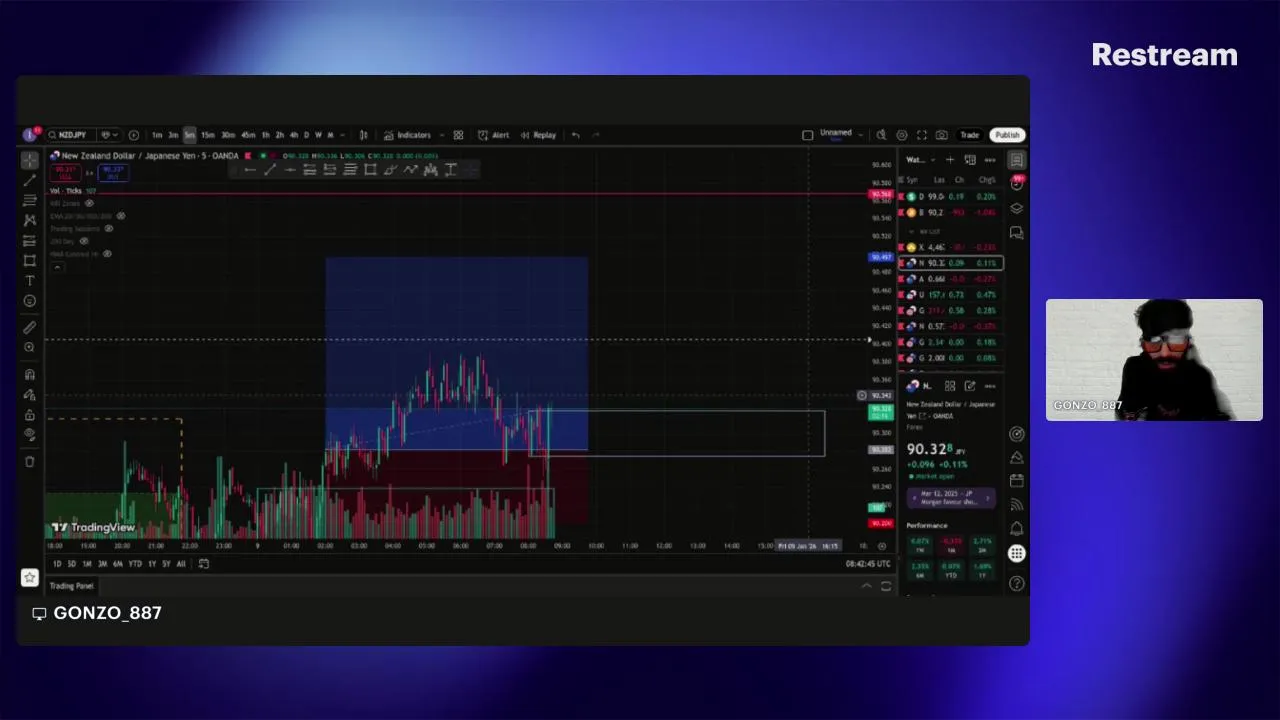Viewport: 1280px width, 720px height.
Task: Click the Publish button
Action: 1007,135
